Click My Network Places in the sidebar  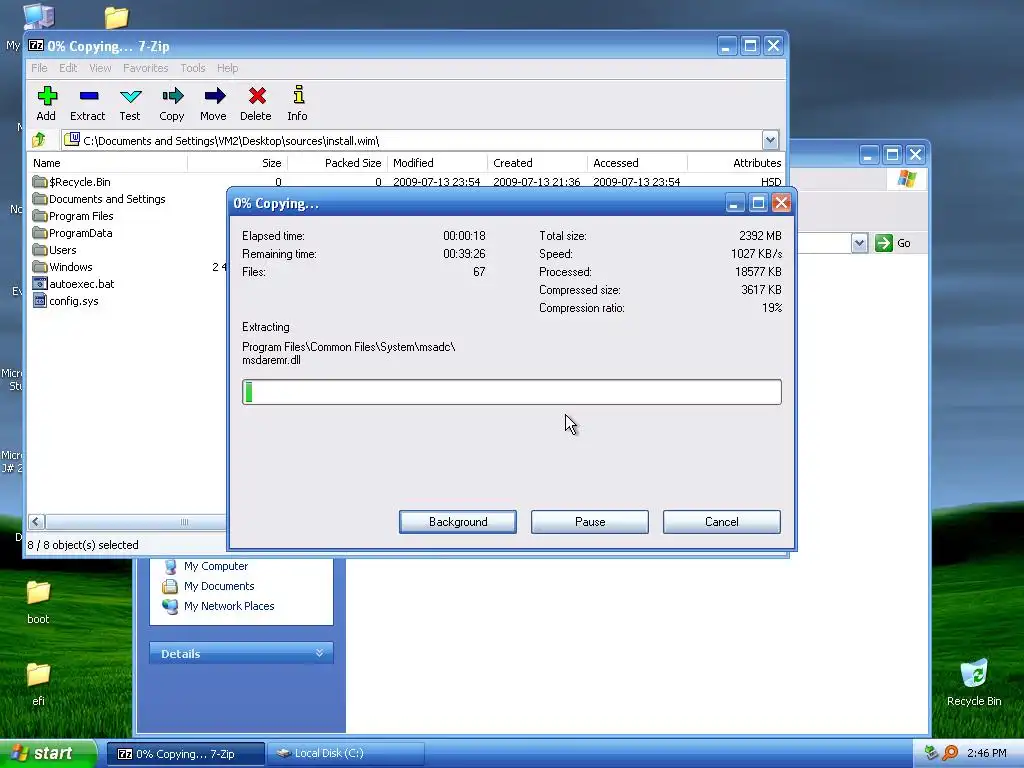[x=219, y=606]
